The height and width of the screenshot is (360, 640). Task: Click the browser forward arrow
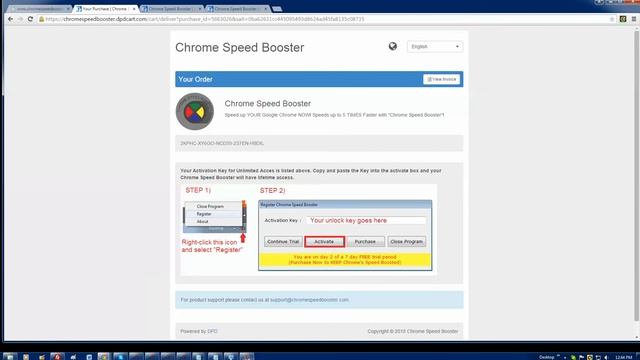coord(20,19)
